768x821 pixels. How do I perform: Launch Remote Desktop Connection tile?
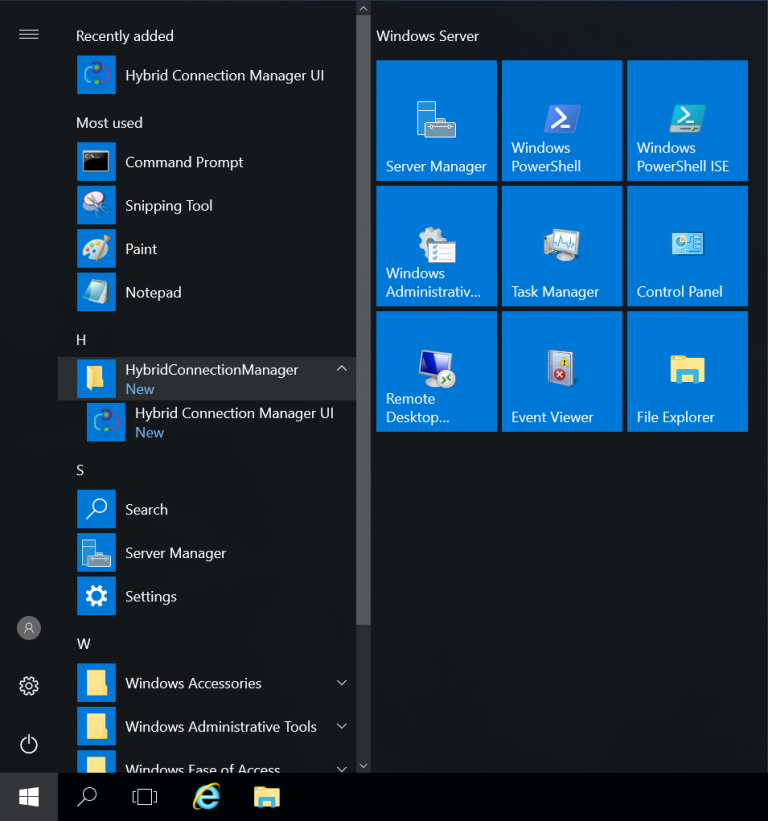(436, 371)
